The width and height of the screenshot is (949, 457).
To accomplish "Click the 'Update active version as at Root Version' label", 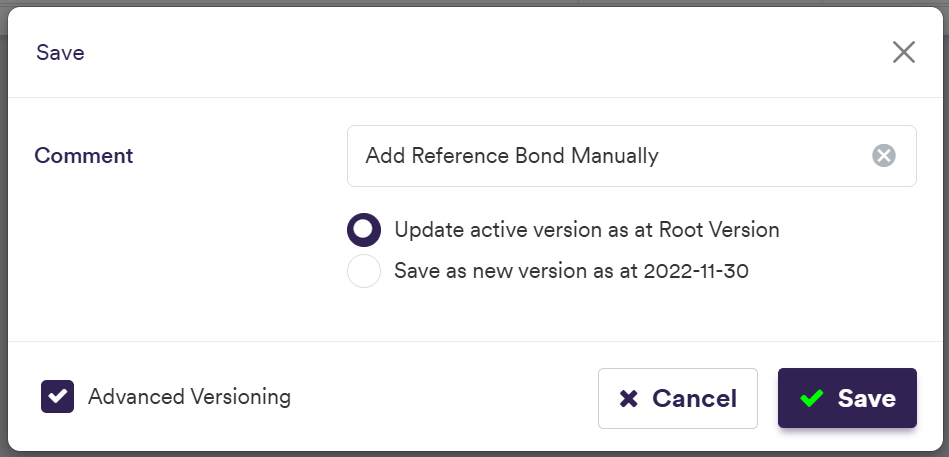I will click(x=586, y=230).
